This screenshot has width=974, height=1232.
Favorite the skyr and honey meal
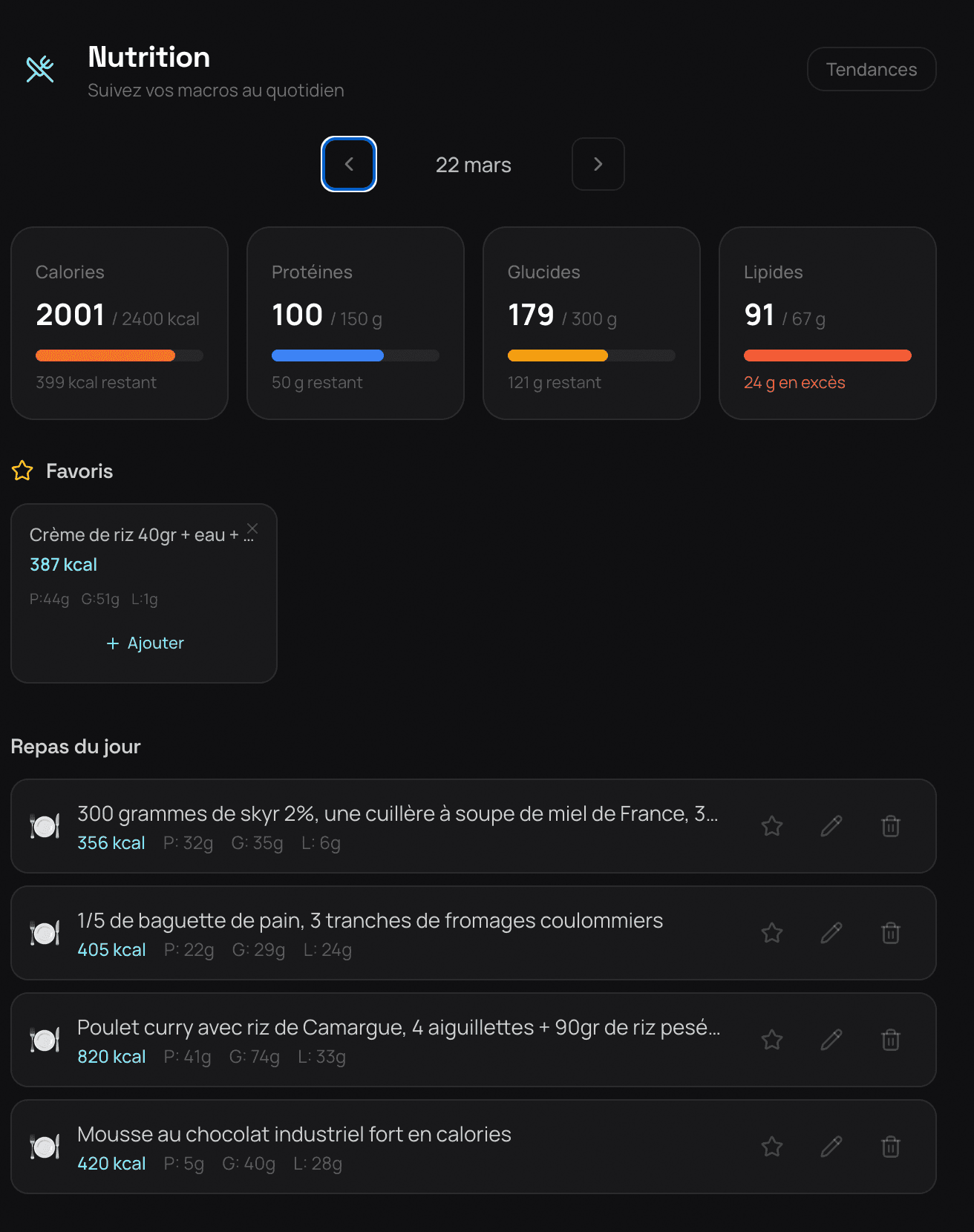[x=772, y=826]
